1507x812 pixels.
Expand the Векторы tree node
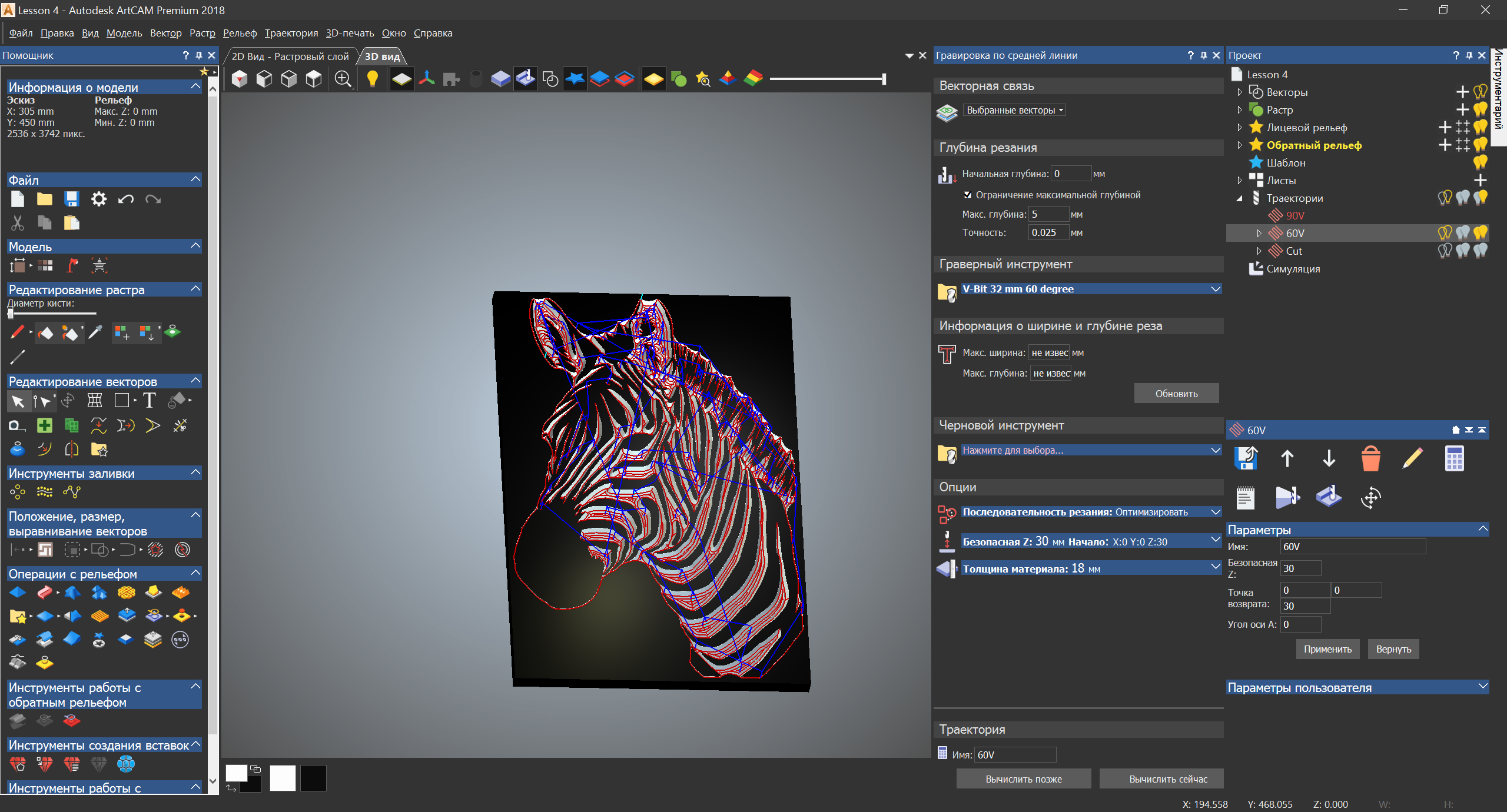[x=1239, y=92]
